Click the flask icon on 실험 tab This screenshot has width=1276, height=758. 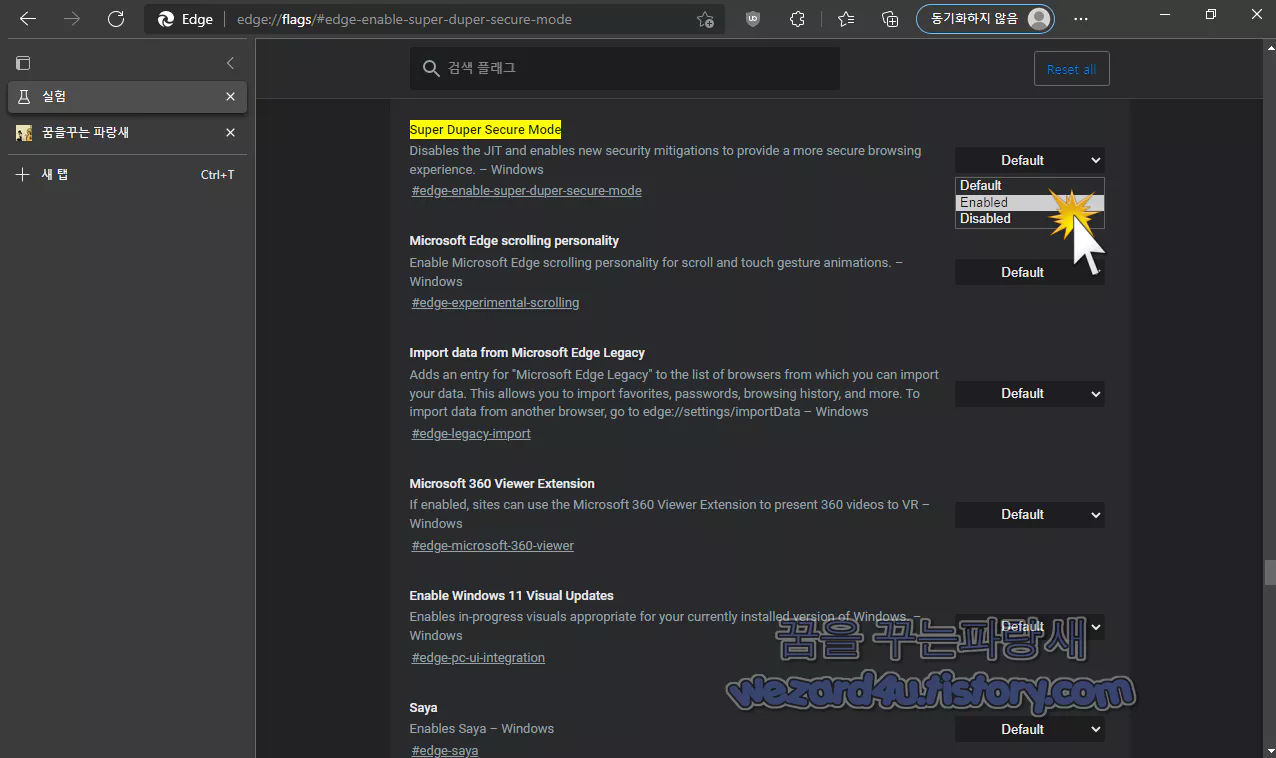tap(24, 97)
